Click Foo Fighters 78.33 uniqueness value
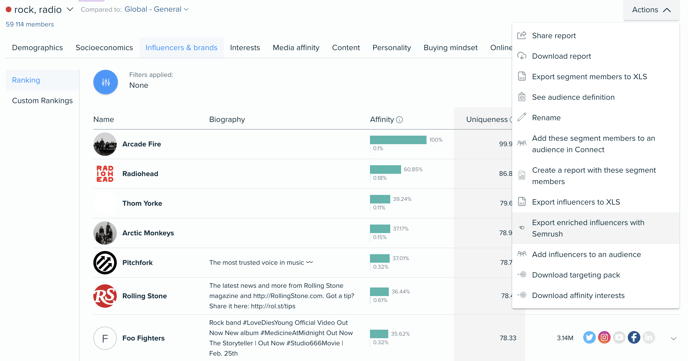Viewport: 688px width, 361px height. pos(508,338)
